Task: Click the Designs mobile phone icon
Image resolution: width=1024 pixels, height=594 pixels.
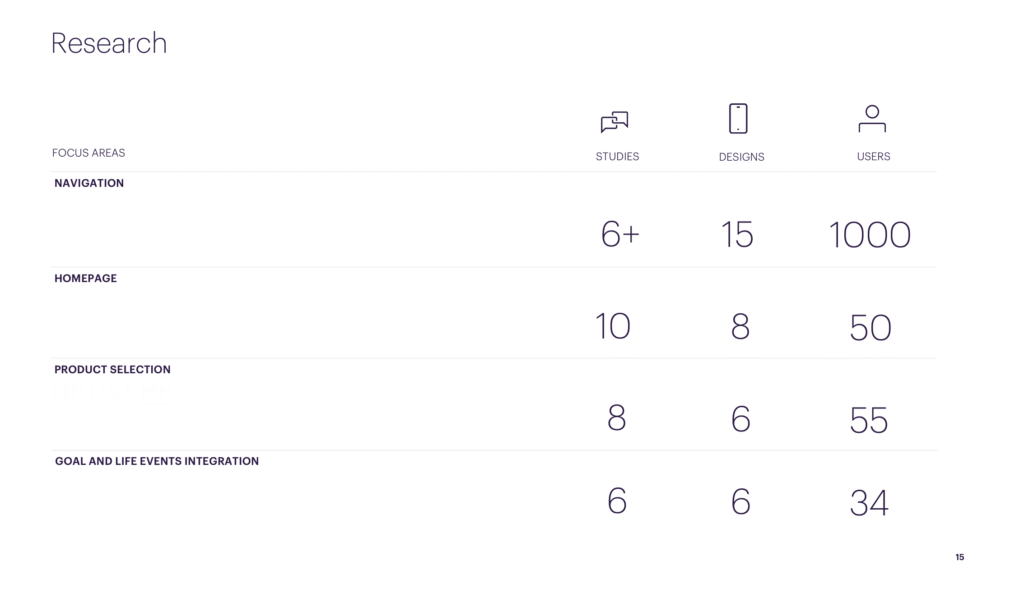Action: coord(738,119)
